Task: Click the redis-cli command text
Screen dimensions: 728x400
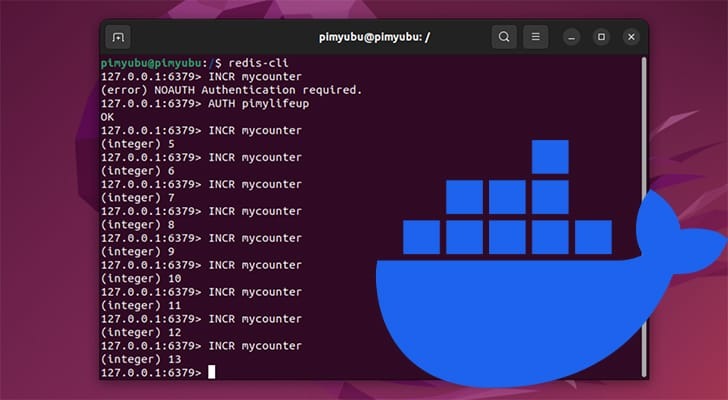Action: (258, 63)
